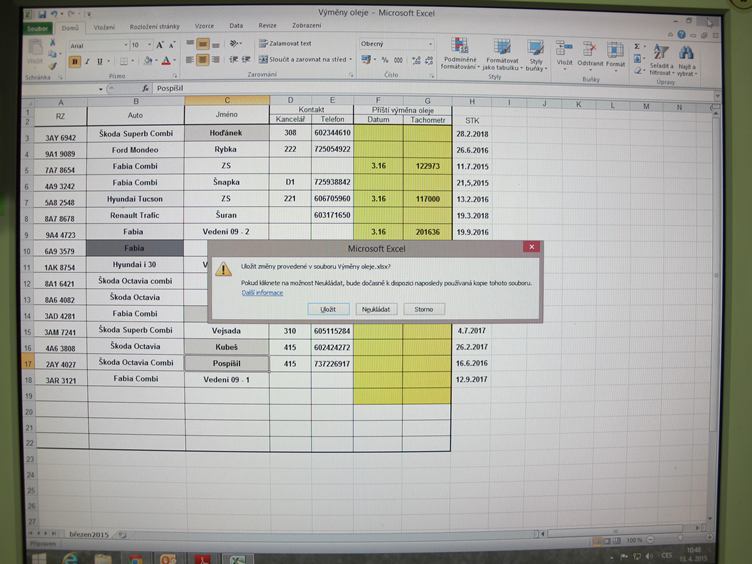Viewport: 752px width, 564px height.
Task: Open the Rozložení stránky tab
Action: [x=154, y=26]
